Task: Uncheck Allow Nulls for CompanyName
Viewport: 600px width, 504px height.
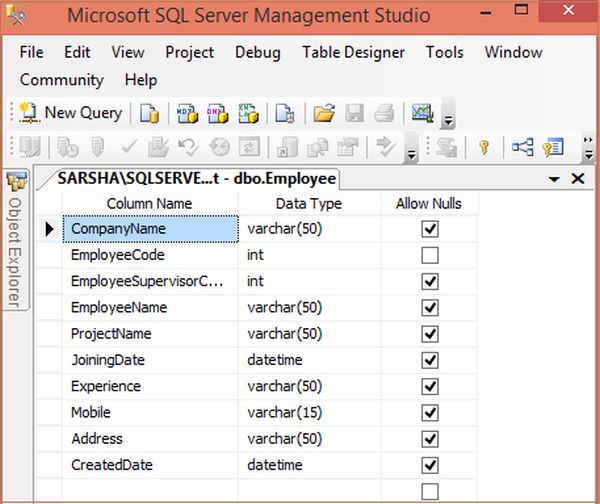Action: click(x=429, y=229)
